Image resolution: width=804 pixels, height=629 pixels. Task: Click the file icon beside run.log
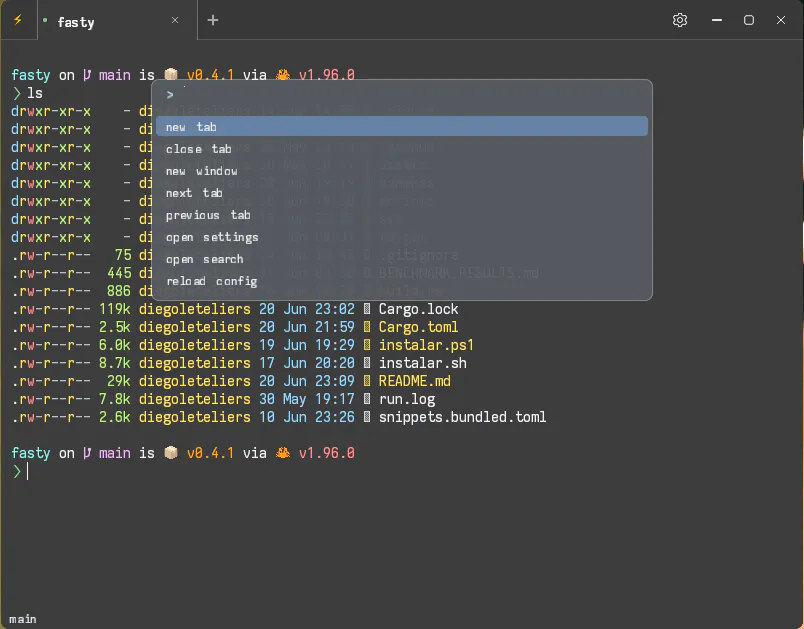pyautogui.click(x=367, y=399)
